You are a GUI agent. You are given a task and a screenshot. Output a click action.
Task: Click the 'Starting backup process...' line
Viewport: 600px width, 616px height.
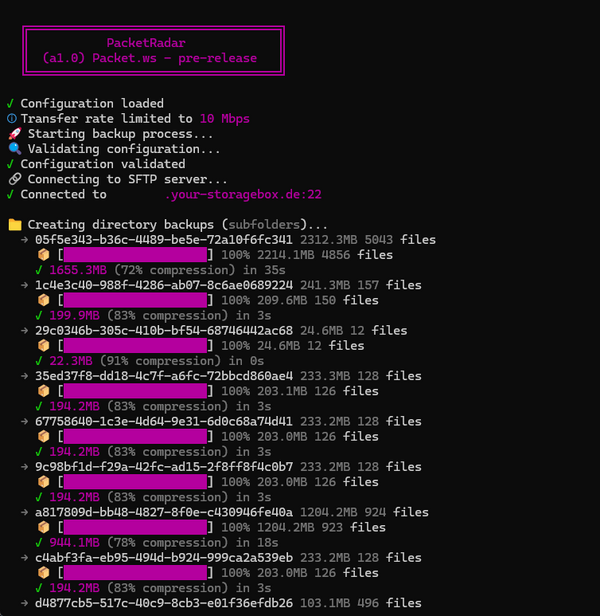point(121,134)
